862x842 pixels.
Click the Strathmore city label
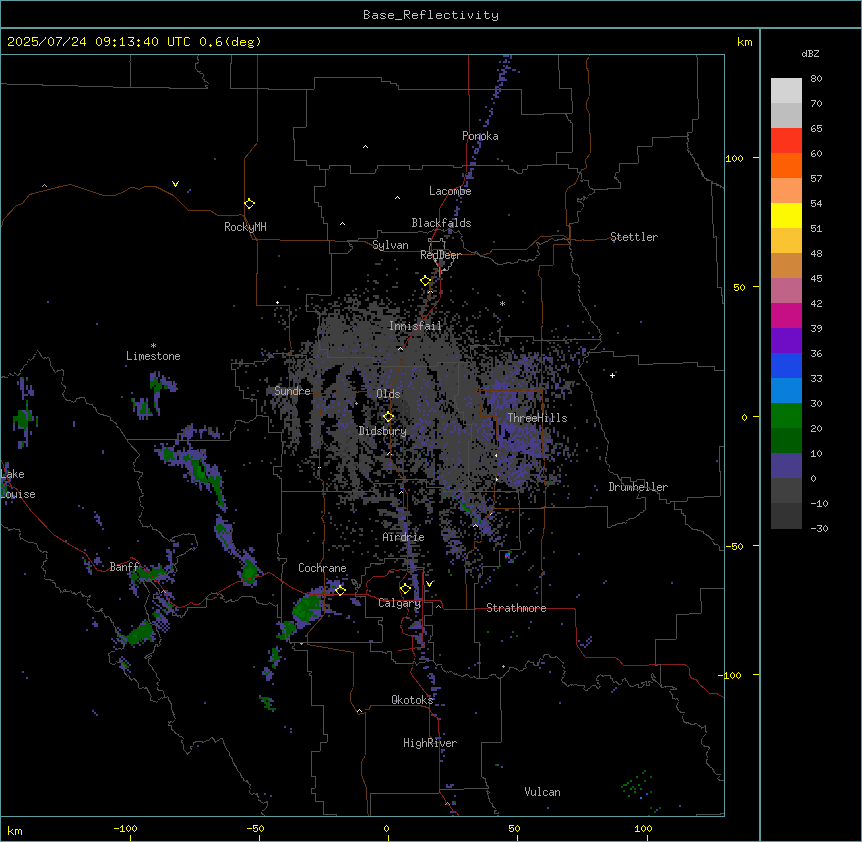[x=516, y=608]
